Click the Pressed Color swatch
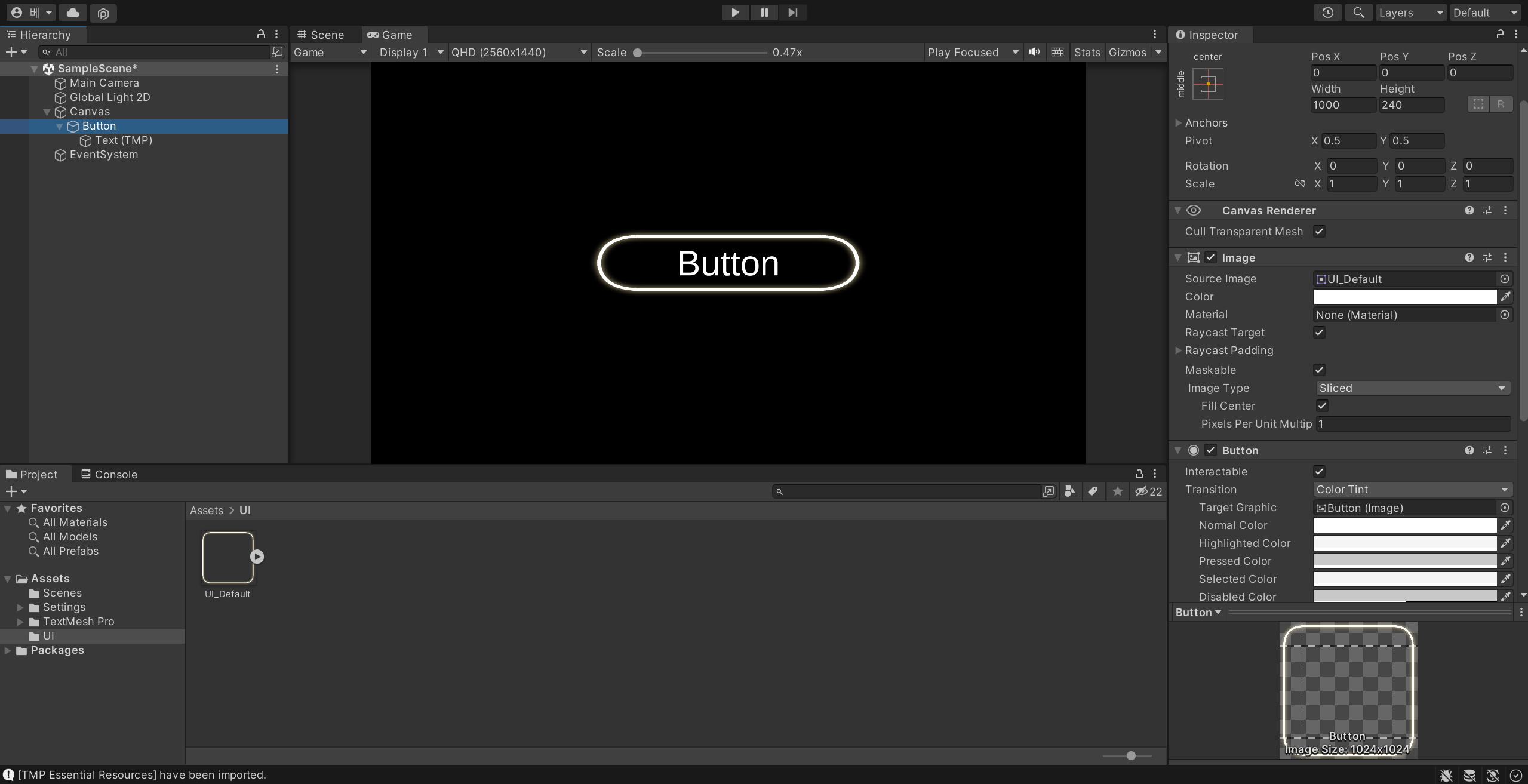 1404,561
